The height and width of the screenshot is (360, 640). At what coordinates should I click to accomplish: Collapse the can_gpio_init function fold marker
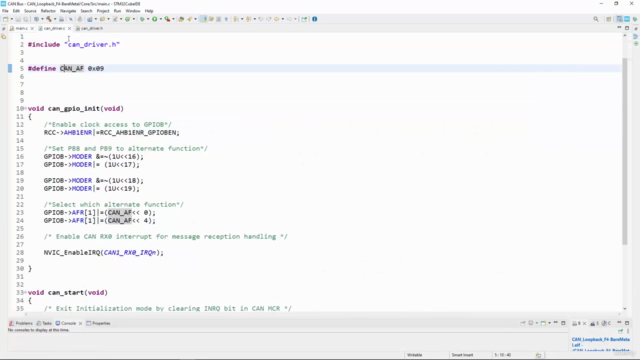point(26,109)
